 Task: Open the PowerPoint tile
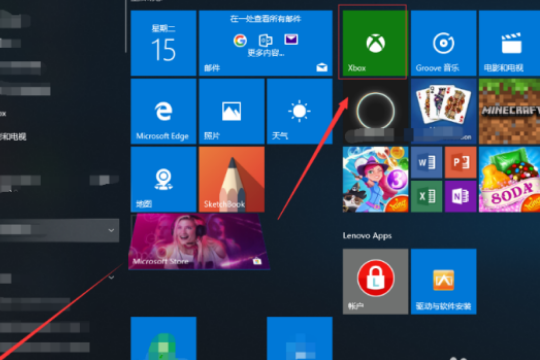[460, 162]
